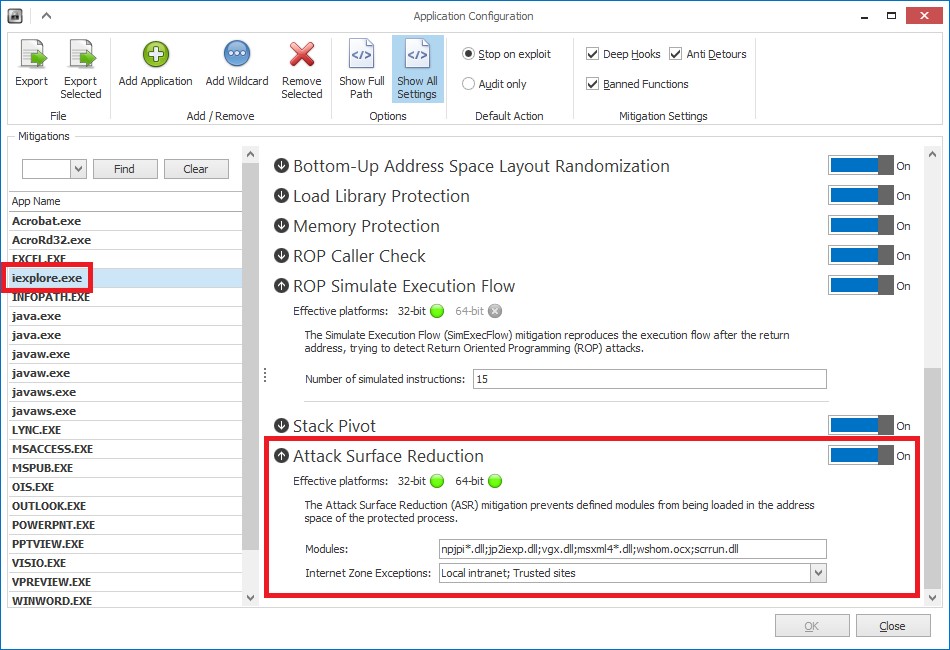This screenshot has height=650, width=950.
Task: Click the quick access up-arrow in title bar
Action: tap(47, 16)
